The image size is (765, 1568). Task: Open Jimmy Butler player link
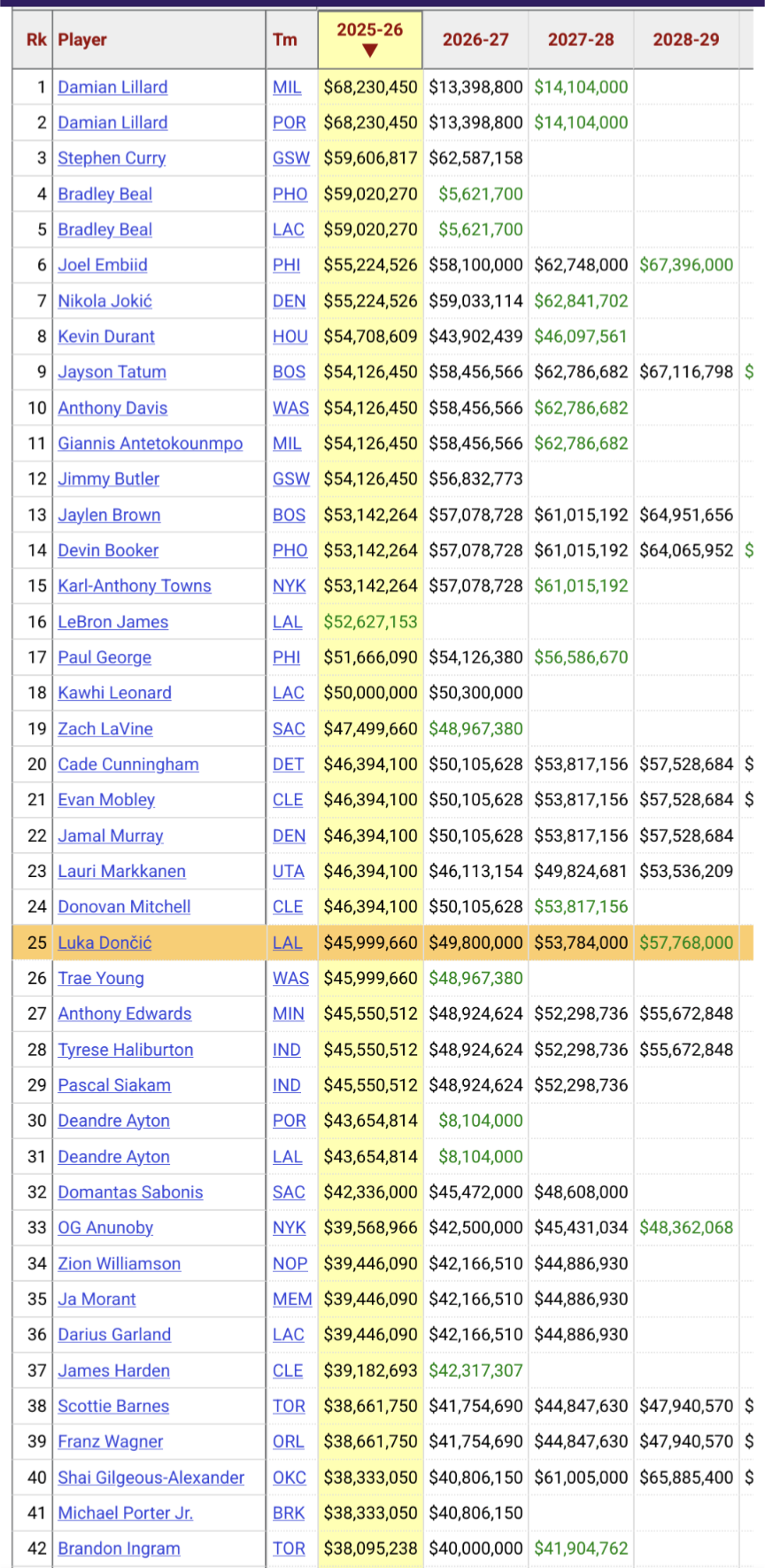[x=109, y=479]
